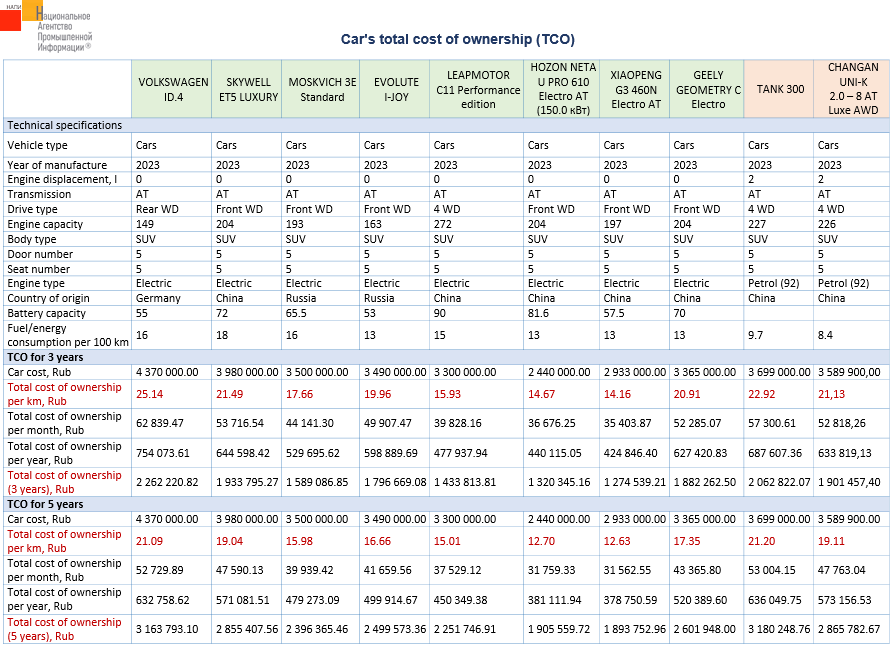
Task: Select engine capacity value 227
Action: [x=757, y=224]
